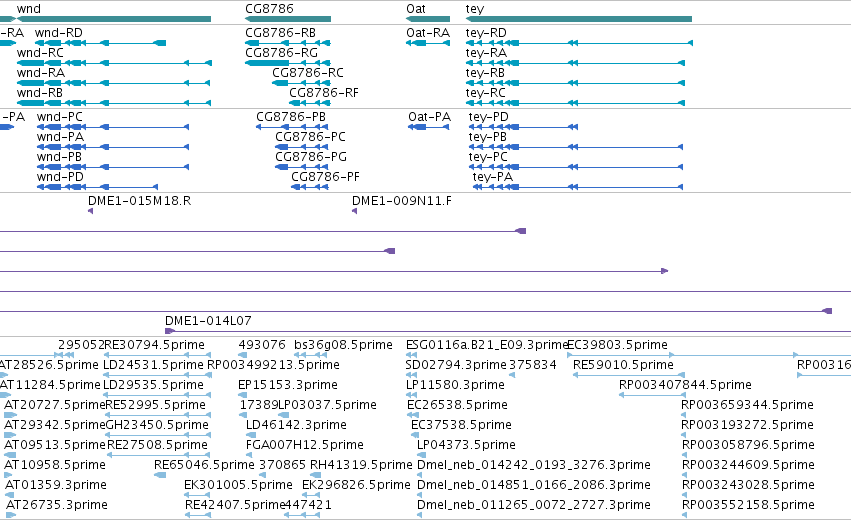Select EST EK301005.5prime
This screenshot has width=851, height=520.
(238, 485)
